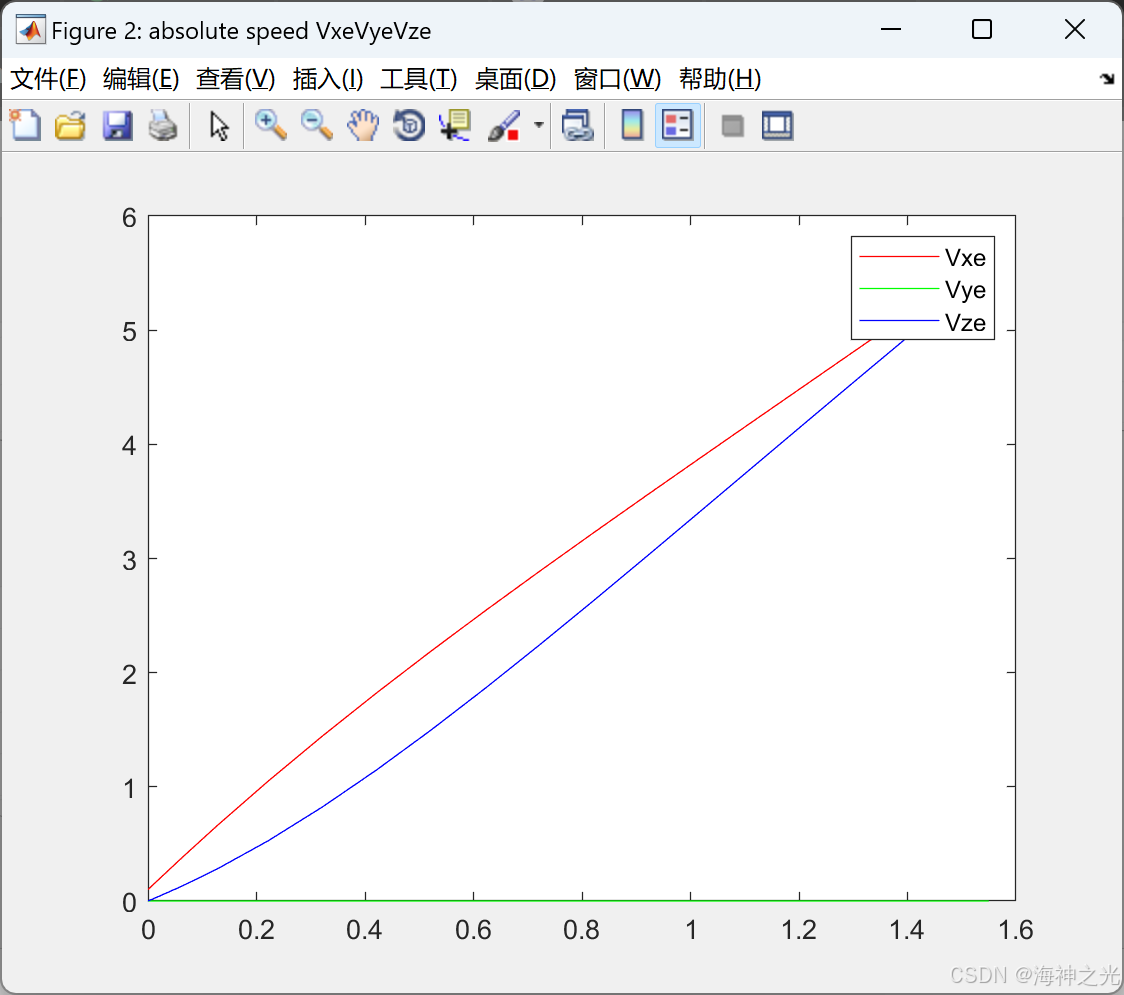Open the 插入(I) menu
This screenshot has height=995, width=1124.
(328, 79)
